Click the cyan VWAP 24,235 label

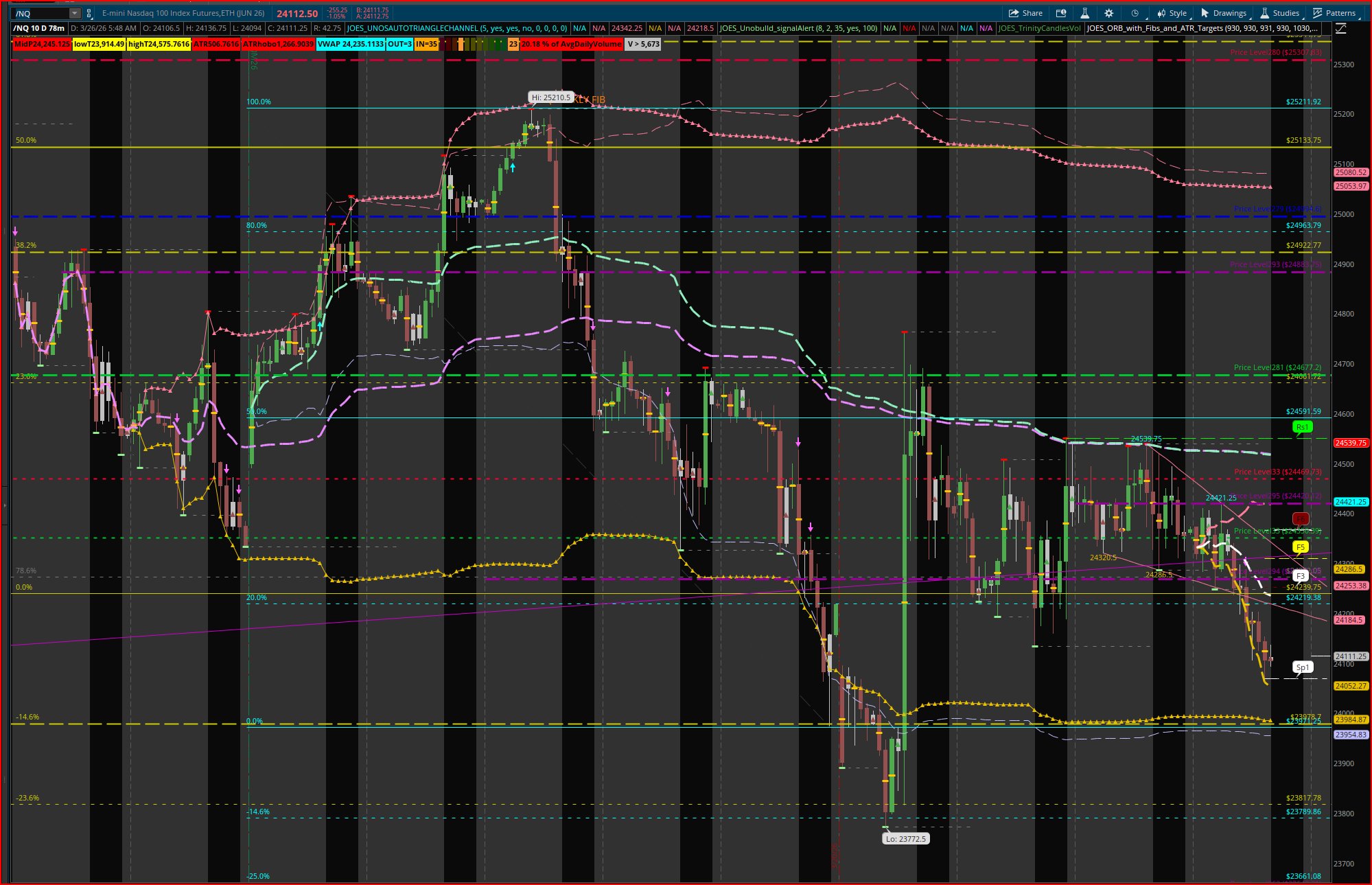350,44
